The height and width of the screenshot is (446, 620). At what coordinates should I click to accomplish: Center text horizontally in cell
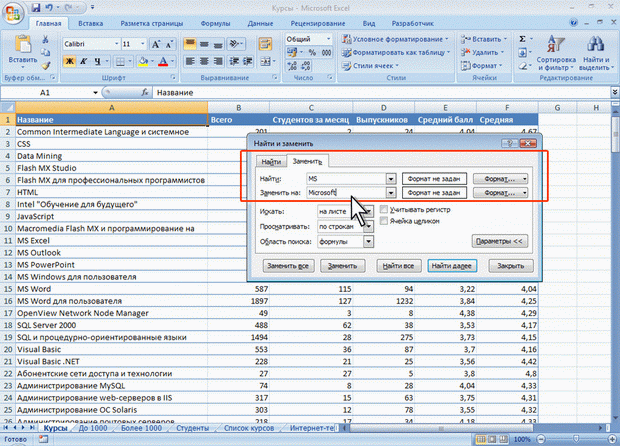pos(204,61)
